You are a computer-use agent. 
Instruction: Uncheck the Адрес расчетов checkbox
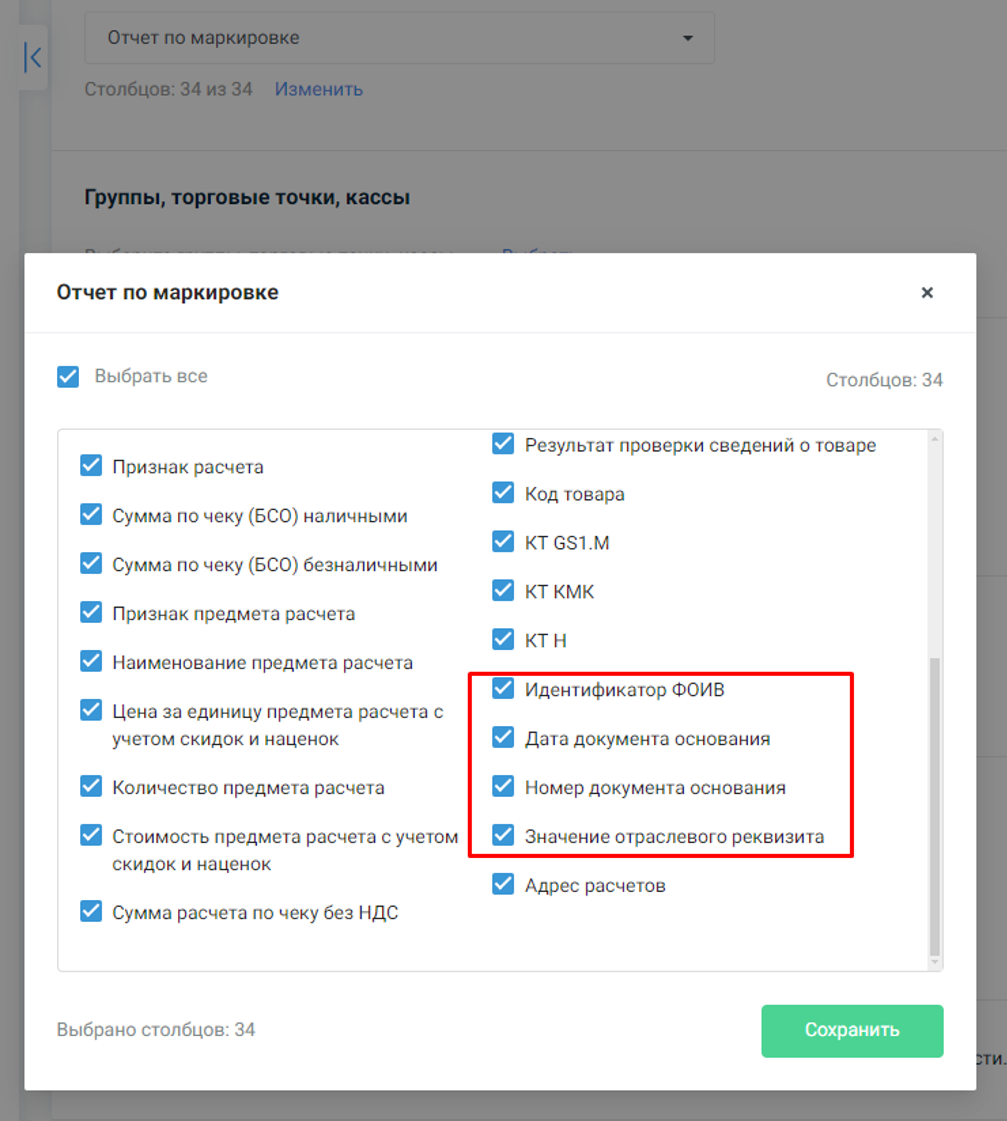tap(503, 885)
